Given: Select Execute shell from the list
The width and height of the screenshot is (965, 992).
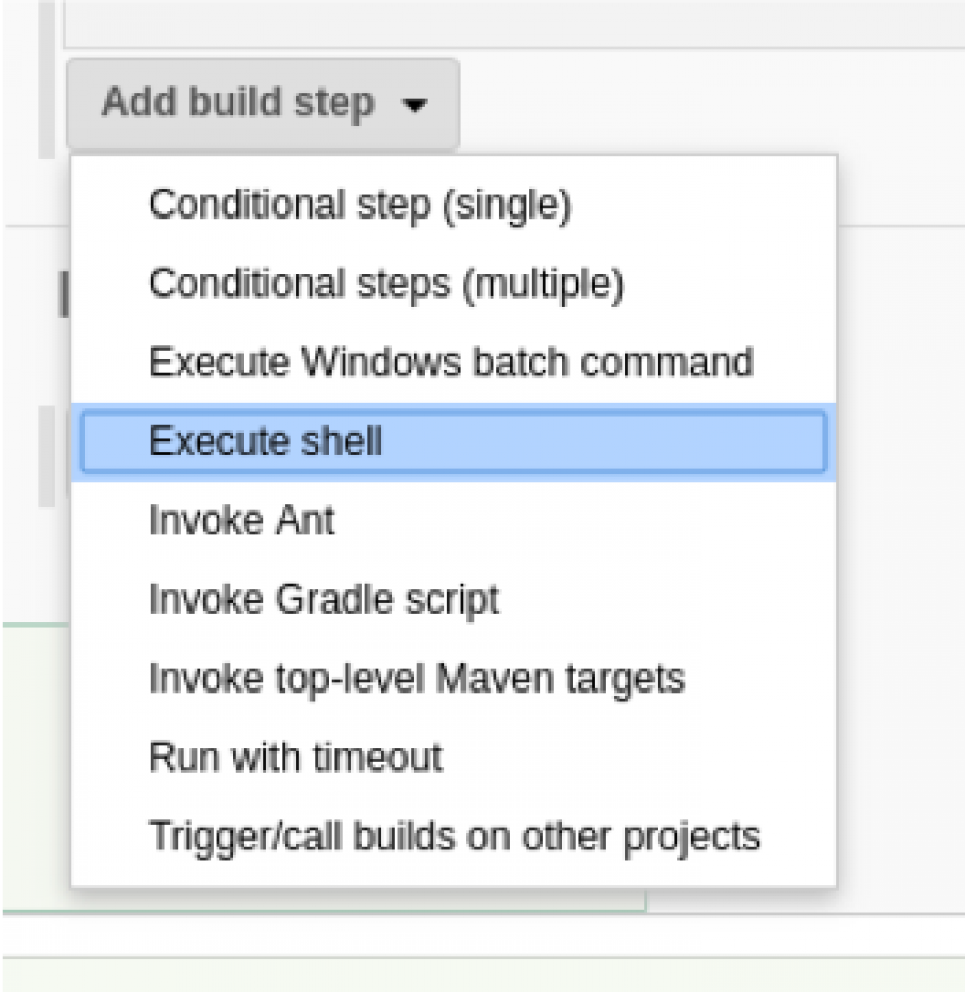Looking at the screenshot, I should (265, 441).
